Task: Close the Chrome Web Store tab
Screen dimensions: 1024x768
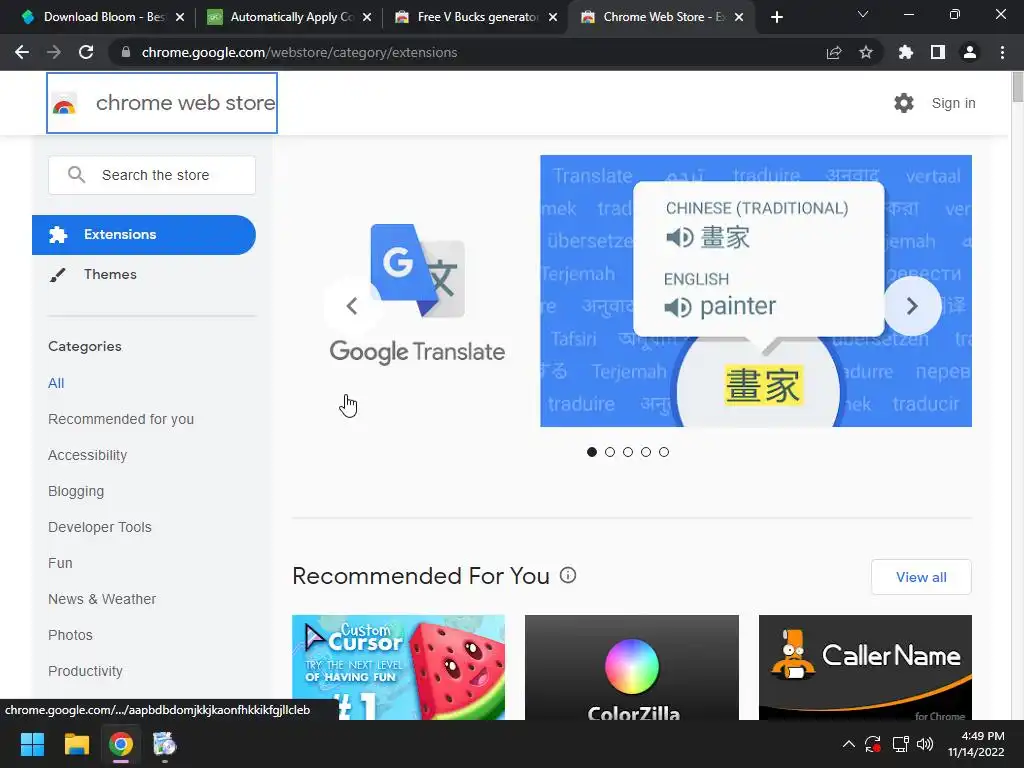Action: click(739, 17)
